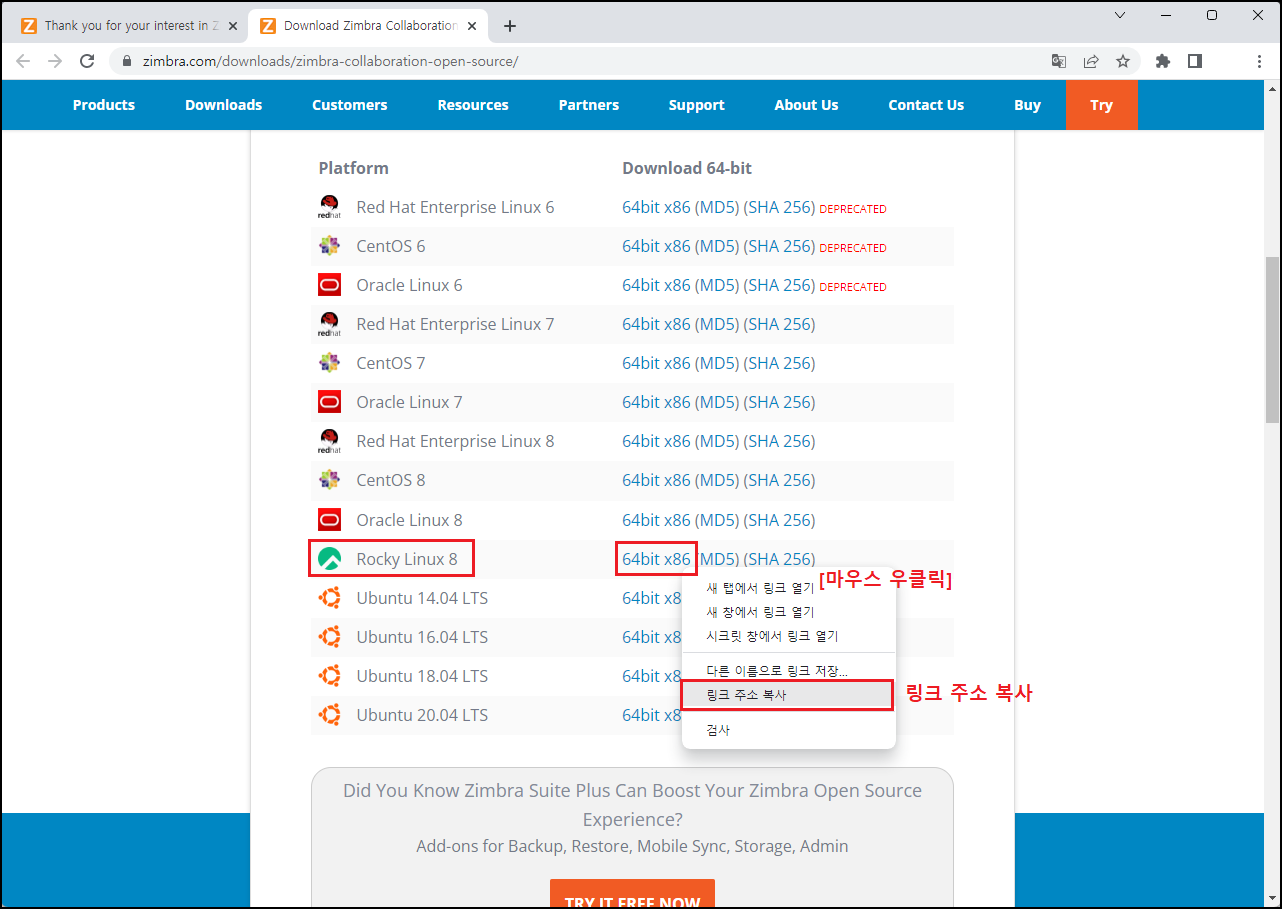This screenshot has width=1282, height=909.
Task: Click the orange Try button
Action: pyautogui.click(x=1102, y=105)
